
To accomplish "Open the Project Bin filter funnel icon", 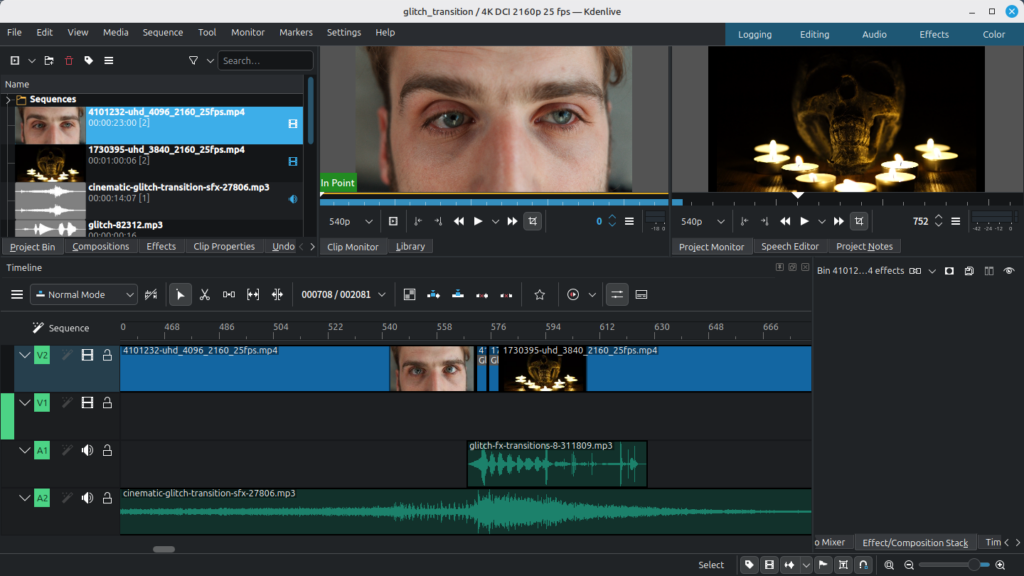I will [x=194, y=61].
